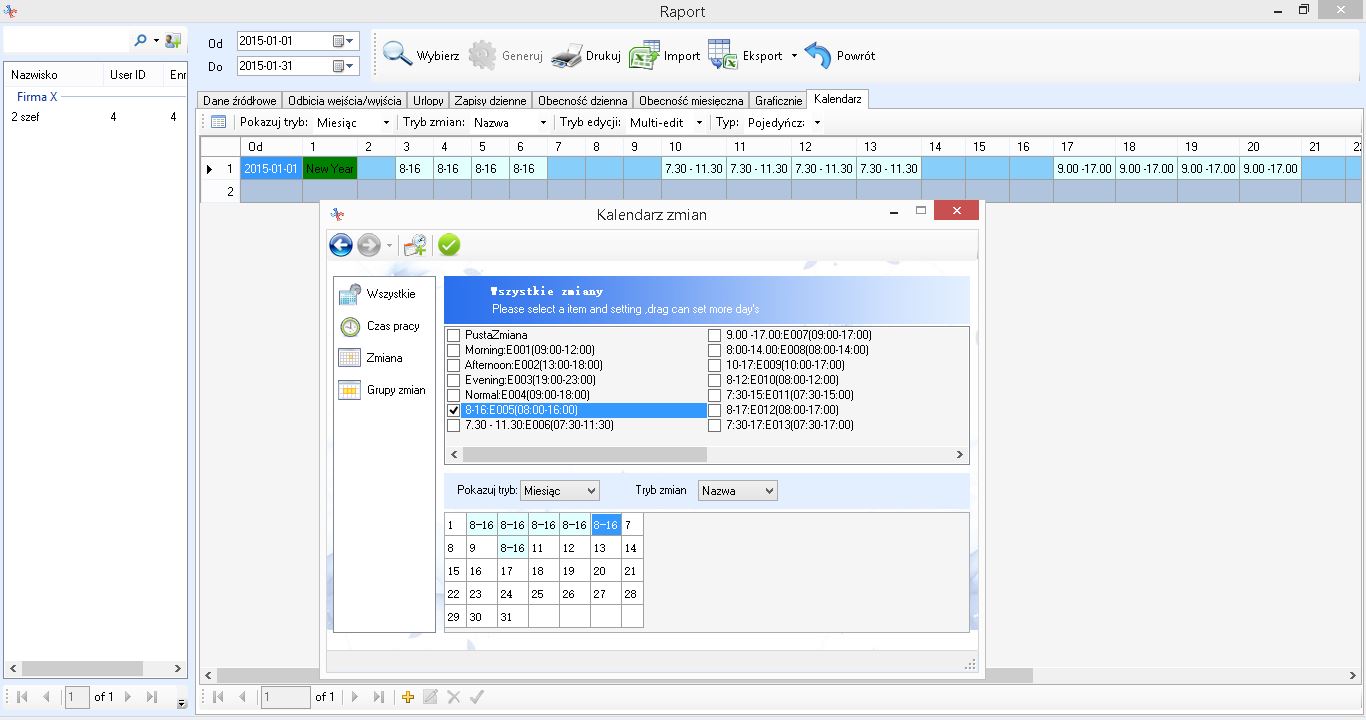Select the Firma X group in employee list

pyautogui.click(x=37, y=97)
